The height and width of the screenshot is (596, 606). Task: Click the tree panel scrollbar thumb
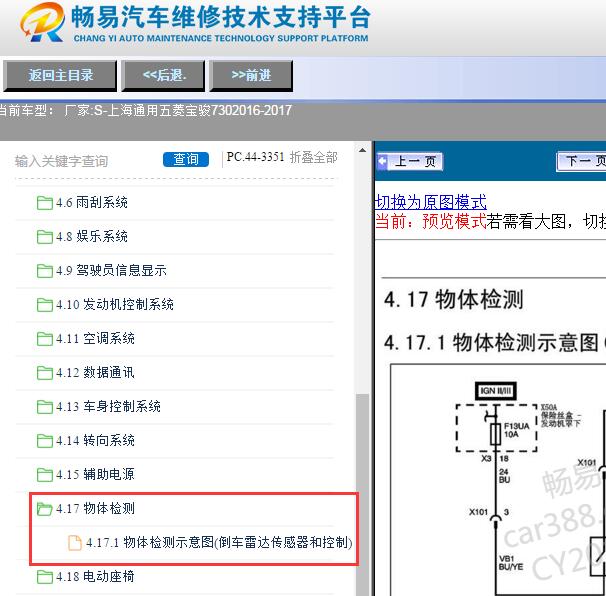362,495
